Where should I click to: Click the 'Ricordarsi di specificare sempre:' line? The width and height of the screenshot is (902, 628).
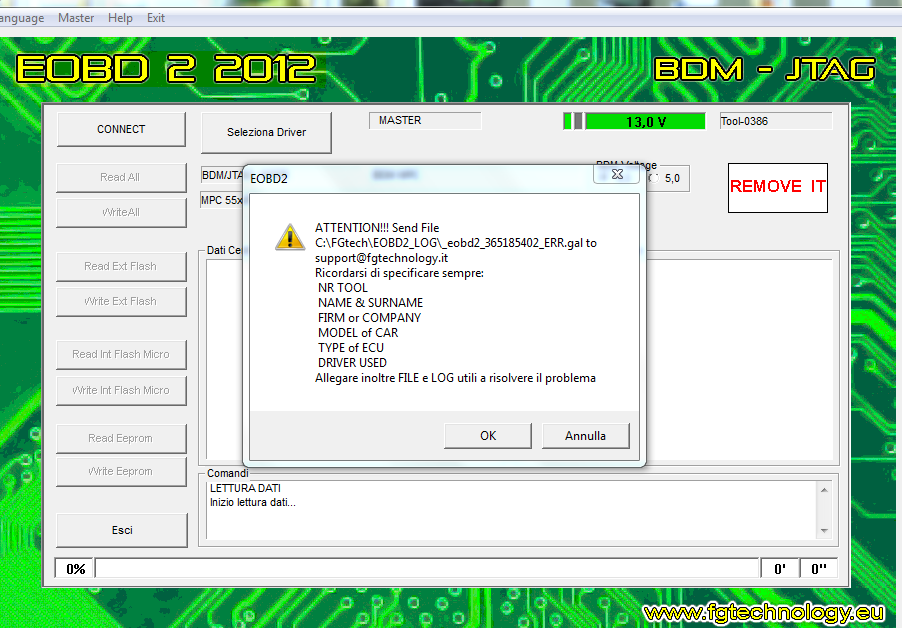[399, 273]
